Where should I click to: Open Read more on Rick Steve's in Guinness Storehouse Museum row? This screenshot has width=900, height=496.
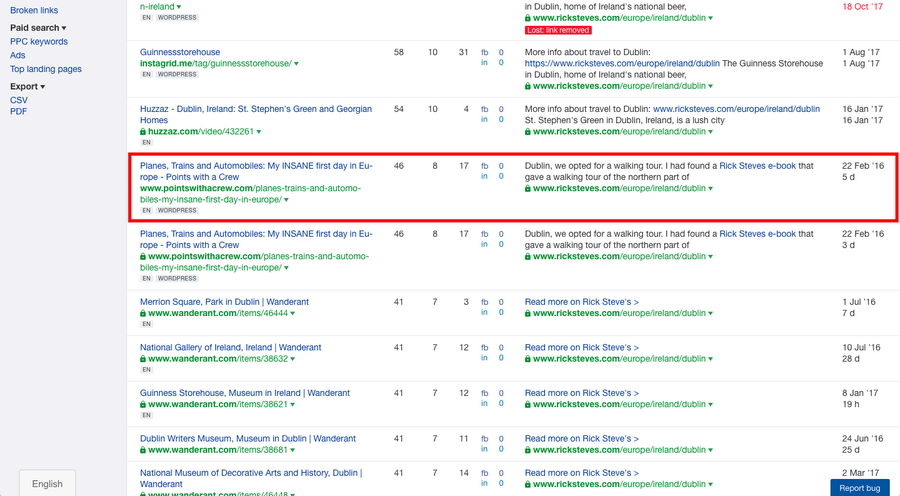pyautogui.click(x=581, y=393)
